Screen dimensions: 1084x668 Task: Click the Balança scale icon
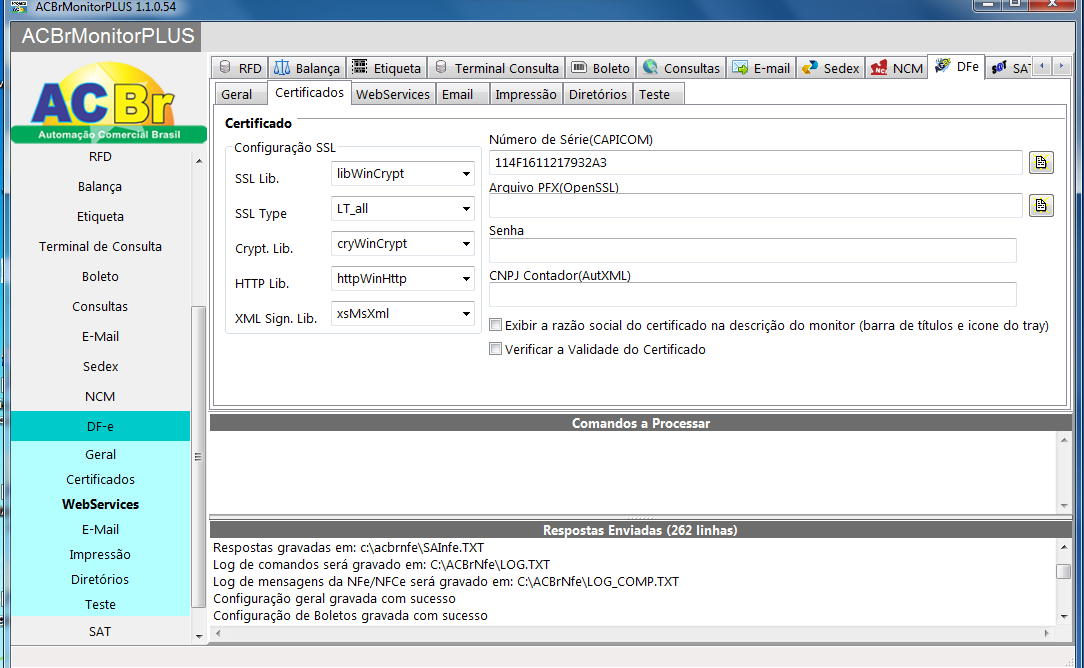(x=282, y=68)
